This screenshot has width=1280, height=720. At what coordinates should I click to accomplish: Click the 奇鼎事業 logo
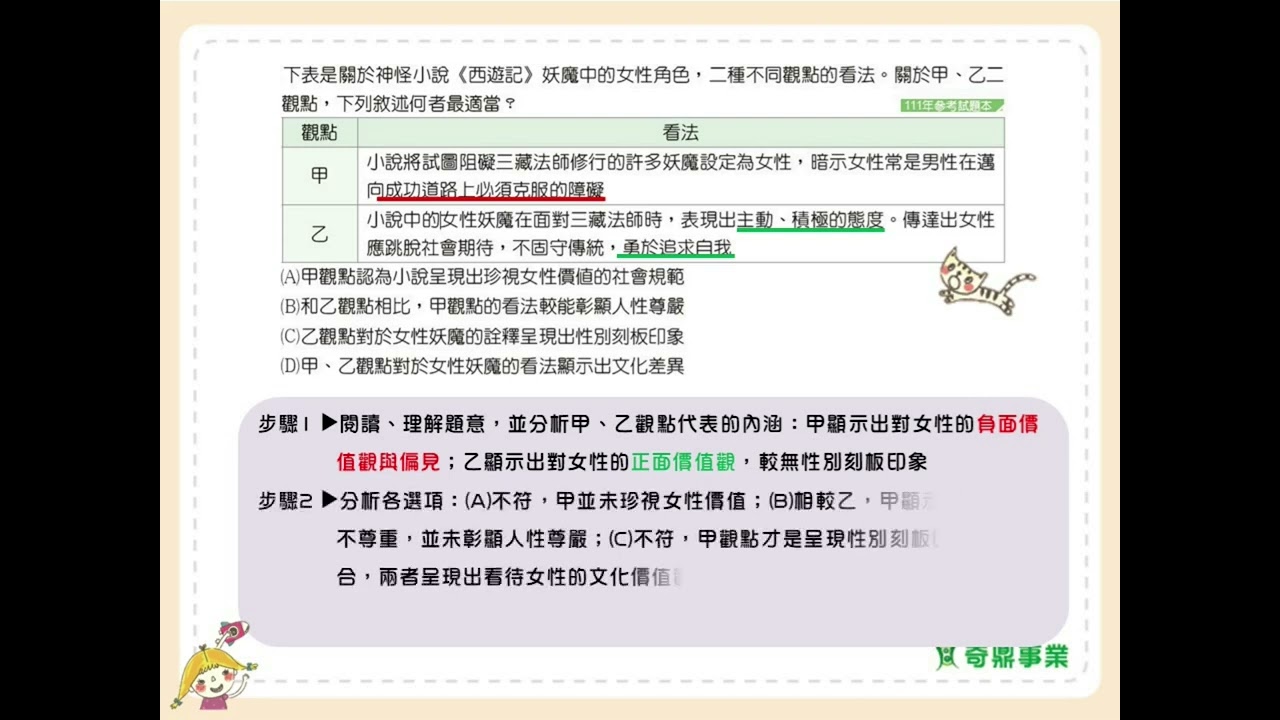coord(1002,657)
